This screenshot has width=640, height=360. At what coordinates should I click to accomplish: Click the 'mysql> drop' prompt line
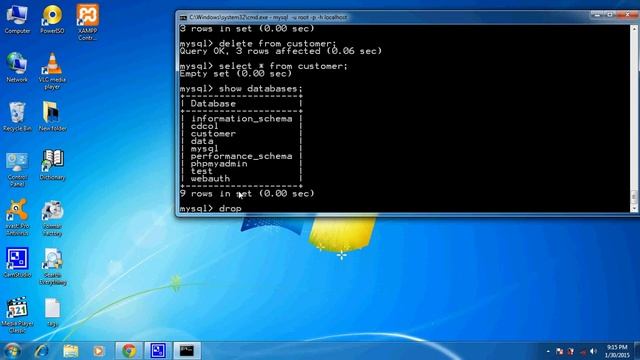(211, 209)
